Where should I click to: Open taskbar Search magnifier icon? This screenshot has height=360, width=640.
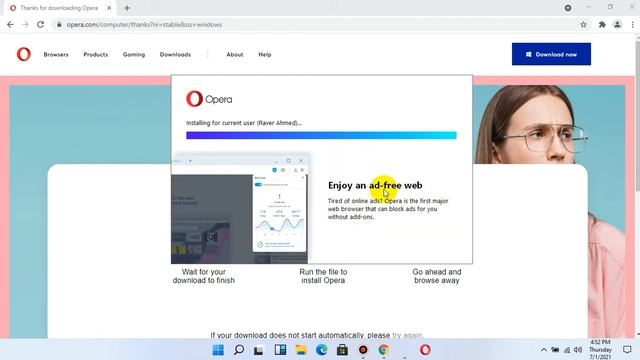point(239,350)
